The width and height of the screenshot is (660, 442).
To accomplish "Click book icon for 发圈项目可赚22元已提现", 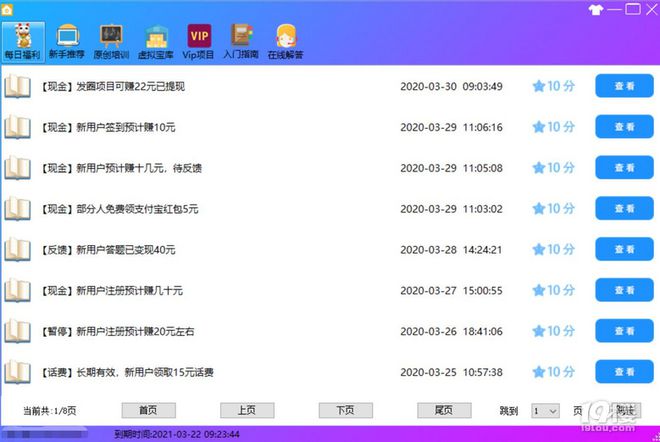I will [x=17, y=86].
